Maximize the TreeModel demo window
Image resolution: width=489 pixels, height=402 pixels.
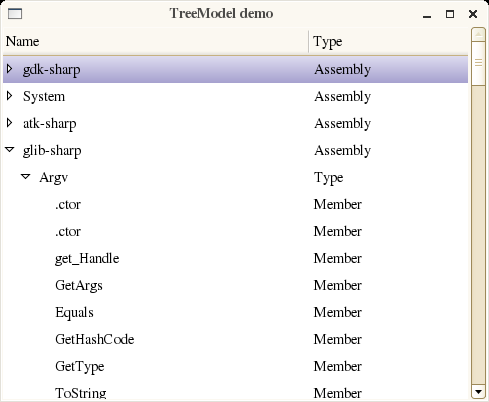[450, 14]
